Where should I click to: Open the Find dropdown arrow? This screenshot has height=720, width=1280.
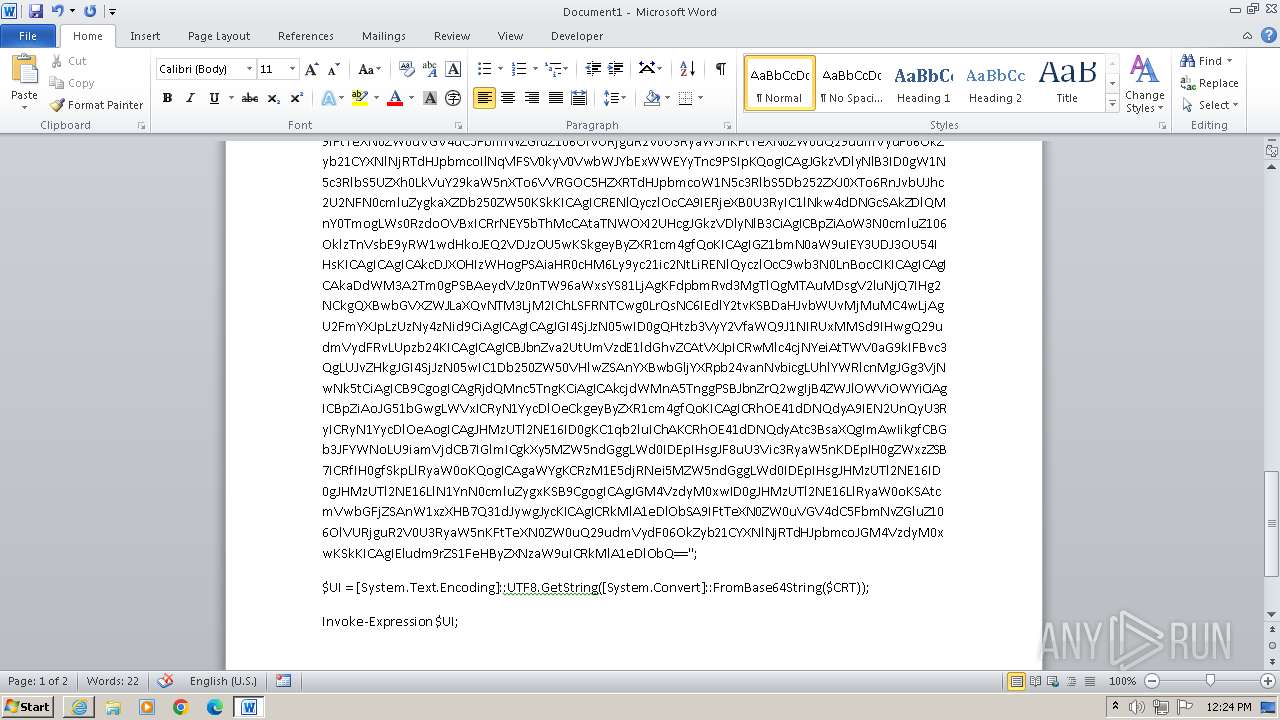[1230, 61]
